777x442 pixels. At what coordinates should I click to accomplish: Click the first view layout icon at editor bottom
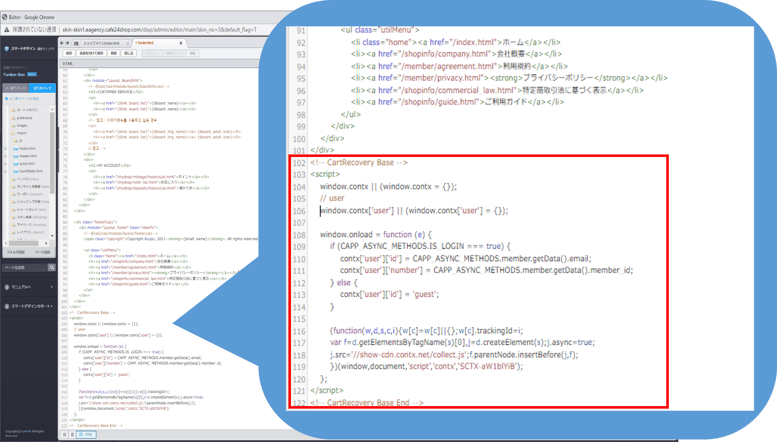click(x=64, y=435)
